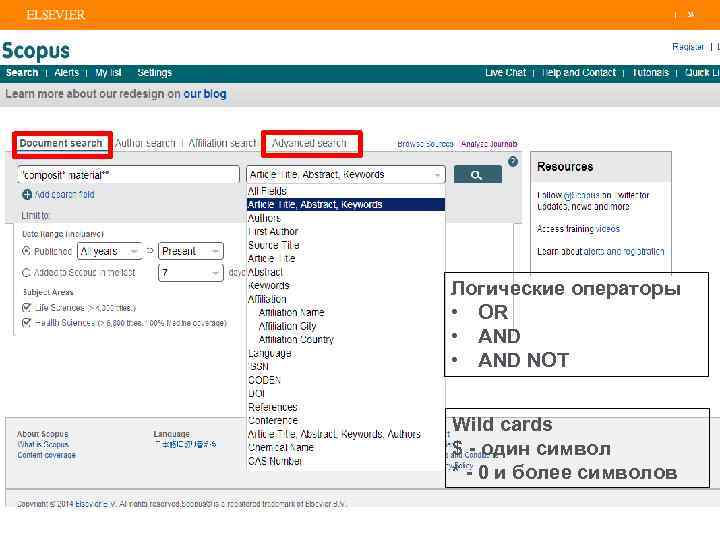
Task: Select Affiliation City option
Action: click(x=287, y=326)
